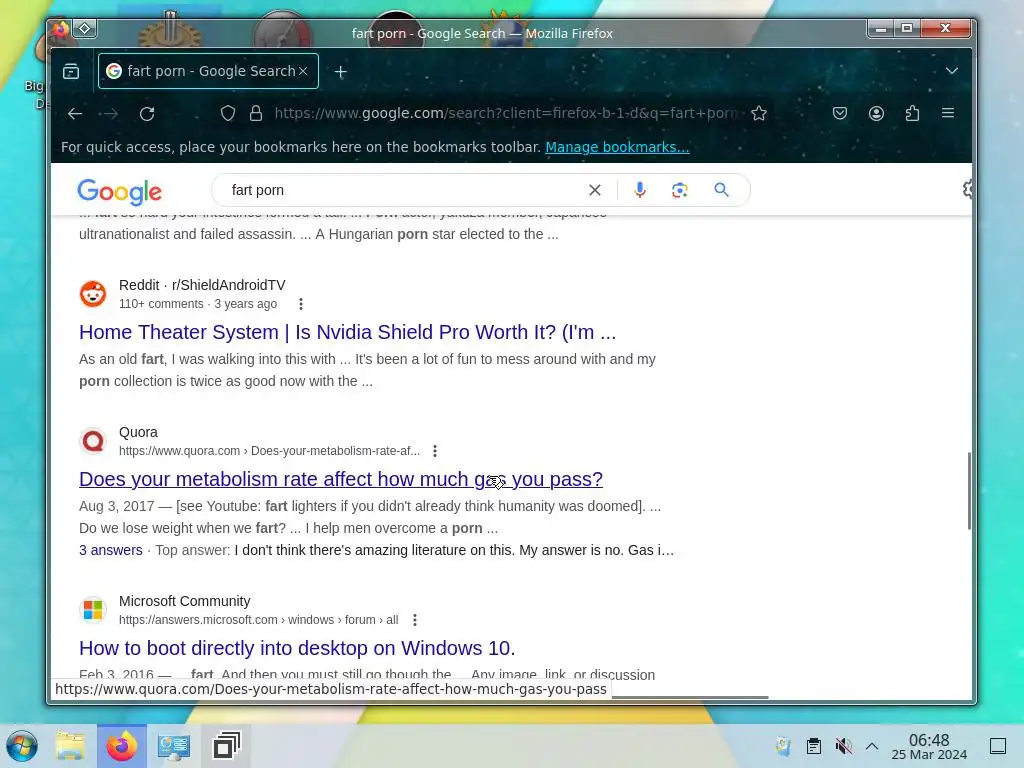
Task: Open the Microsoft Community result's more options dots
Action: tap(415, 620)
